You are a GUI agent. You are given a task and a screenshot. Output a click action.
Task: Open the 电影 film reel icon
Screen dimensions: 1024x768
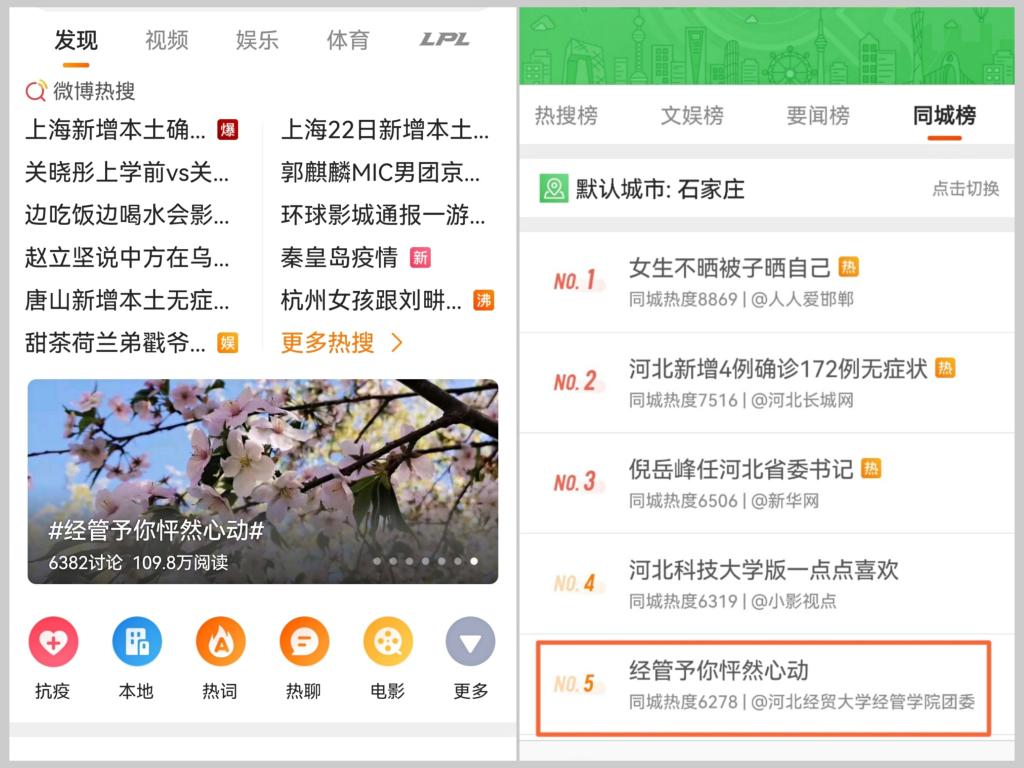[x=388, y=642]
